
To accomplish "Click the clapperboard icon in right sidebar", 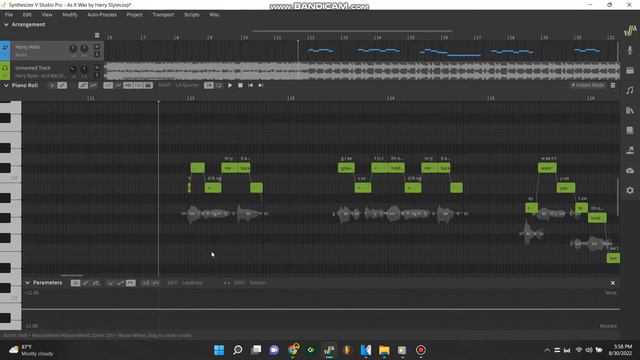I will coord(630,70).
